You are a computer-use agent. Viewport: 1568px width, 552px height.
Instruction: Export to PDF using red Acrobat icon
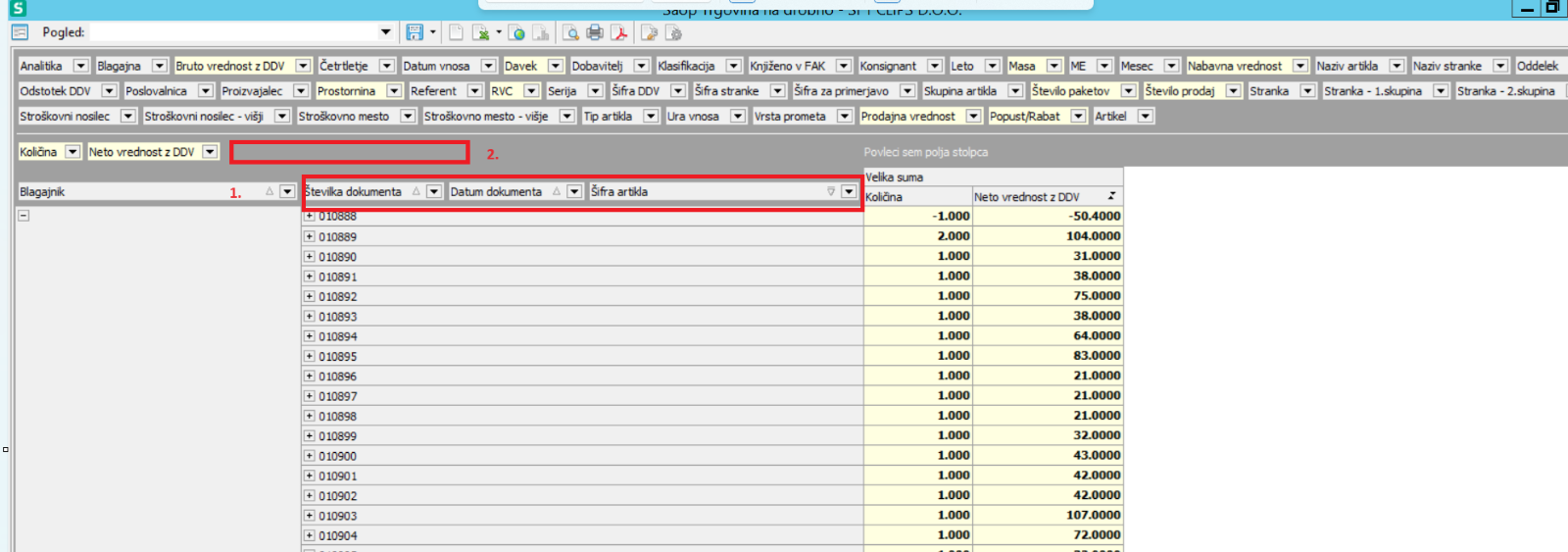pyautogui.click(x=618, y=32)
